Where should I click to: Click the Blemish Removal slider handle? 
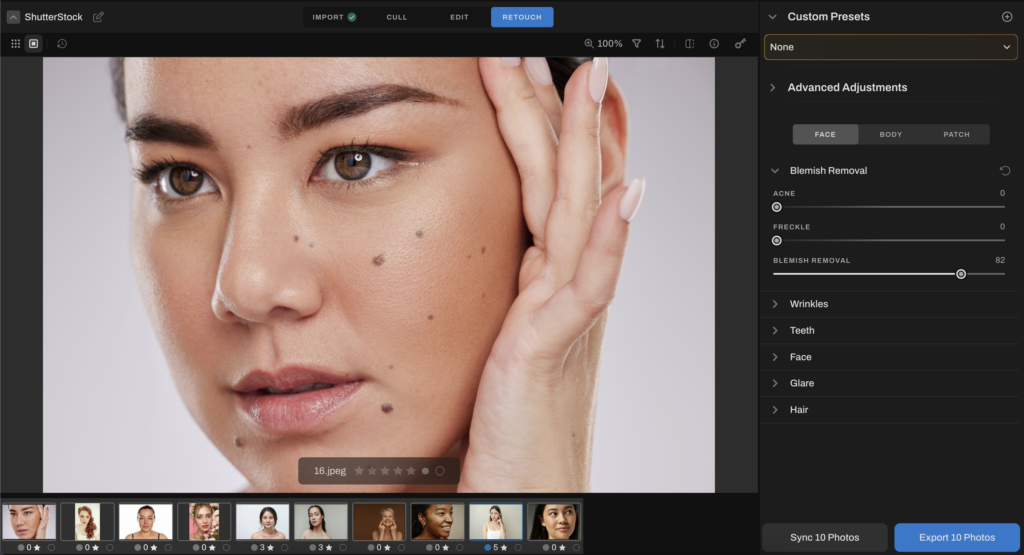point(961,274)
